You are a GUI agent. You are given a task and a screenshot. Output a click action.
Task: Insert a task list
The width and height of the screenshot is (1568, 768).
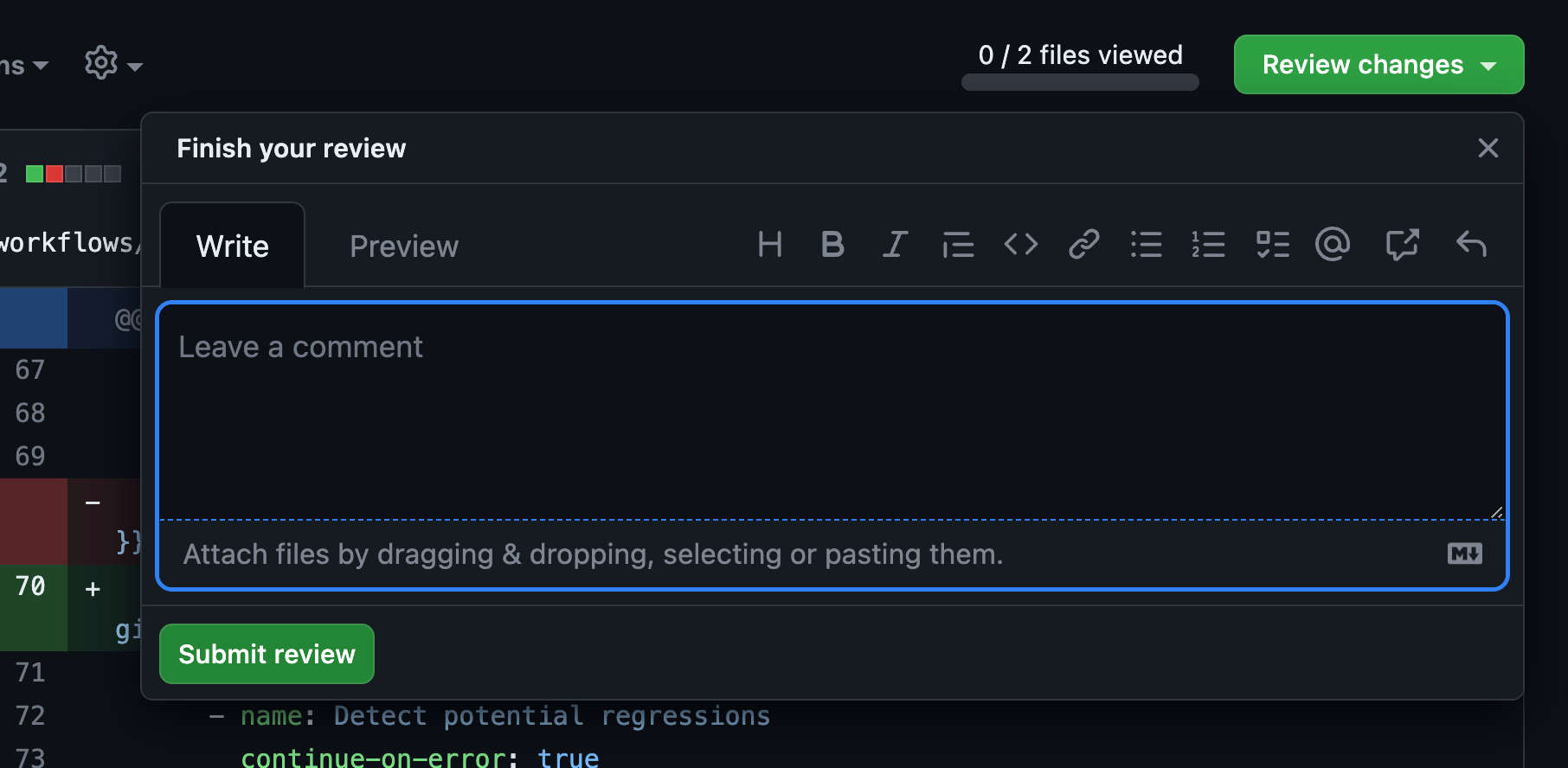(1271, 244)
